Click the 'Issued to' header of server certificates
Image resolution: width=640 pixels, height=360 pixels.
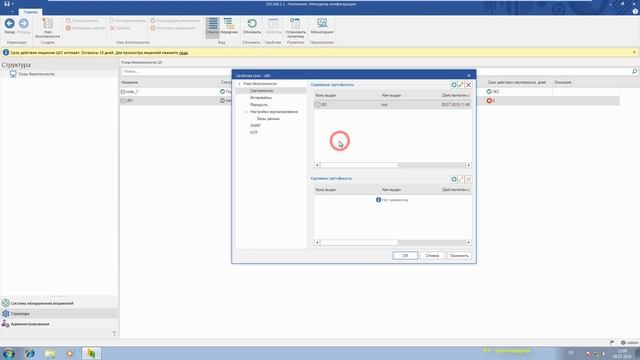point(325,96)
